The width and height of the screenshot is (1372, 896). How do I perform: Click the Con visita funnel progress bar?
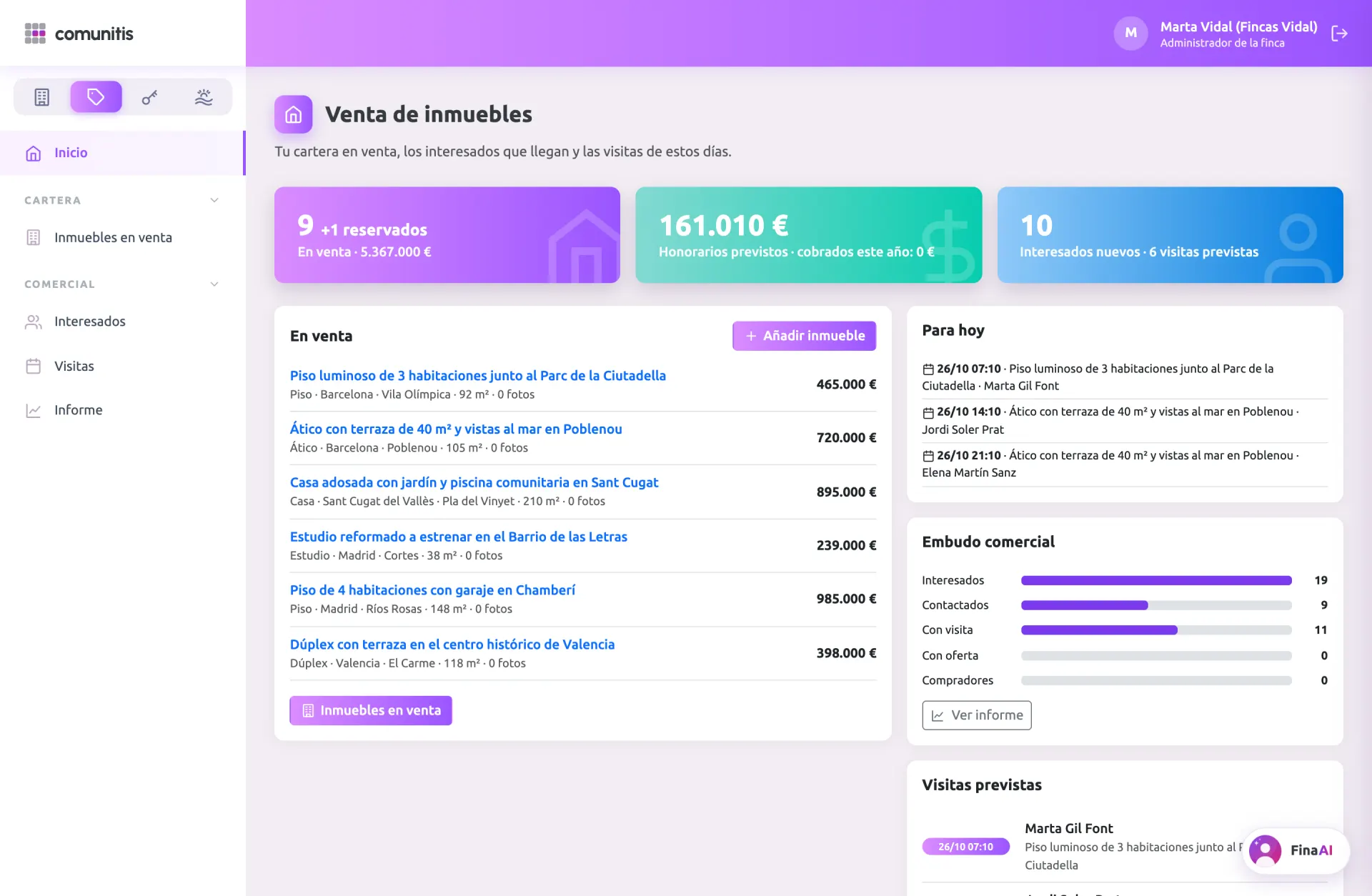click(x=1155, y=630)
